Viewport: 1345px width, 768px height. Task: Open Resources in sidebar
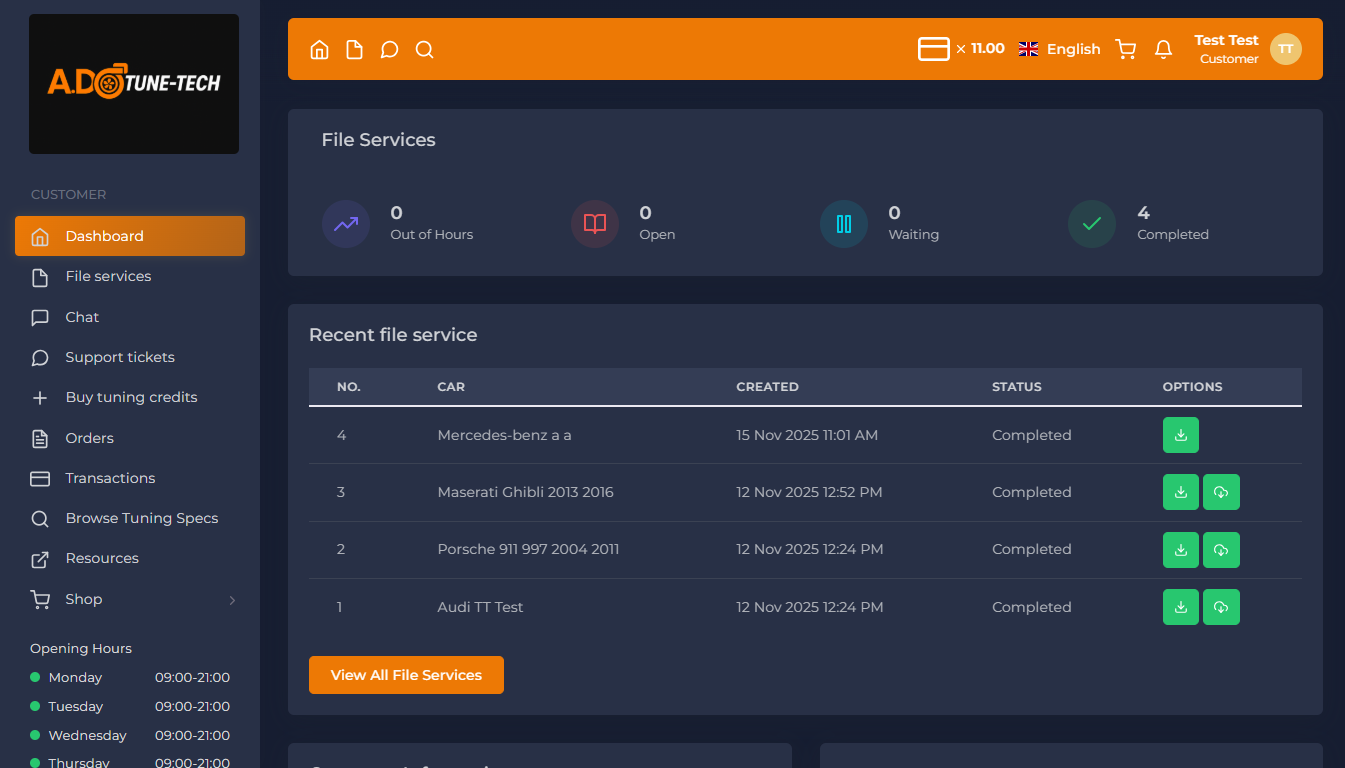(x=130, y=558)
